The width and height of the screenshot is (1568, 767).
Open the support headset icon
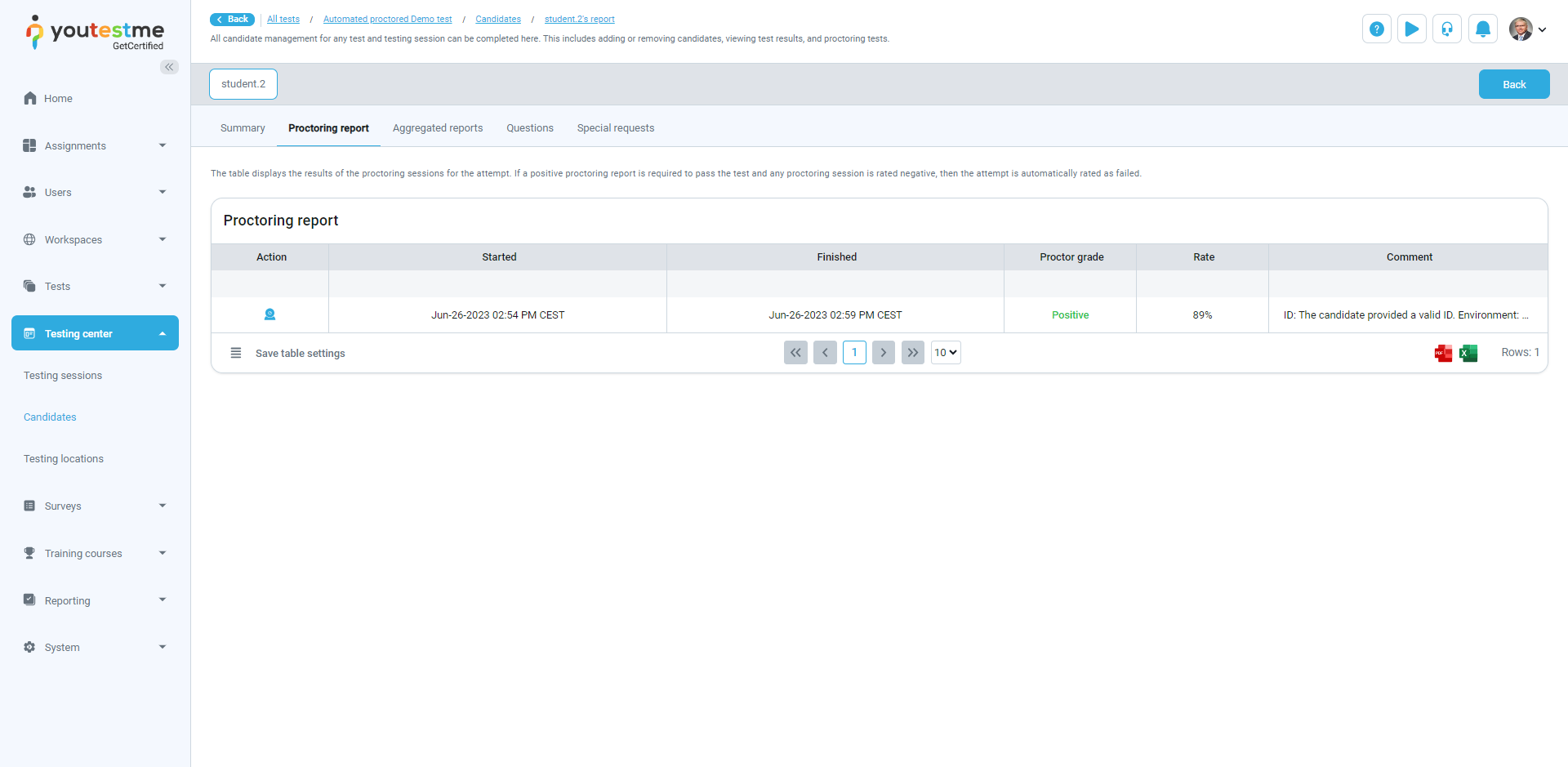click(x=1446, y=29)
